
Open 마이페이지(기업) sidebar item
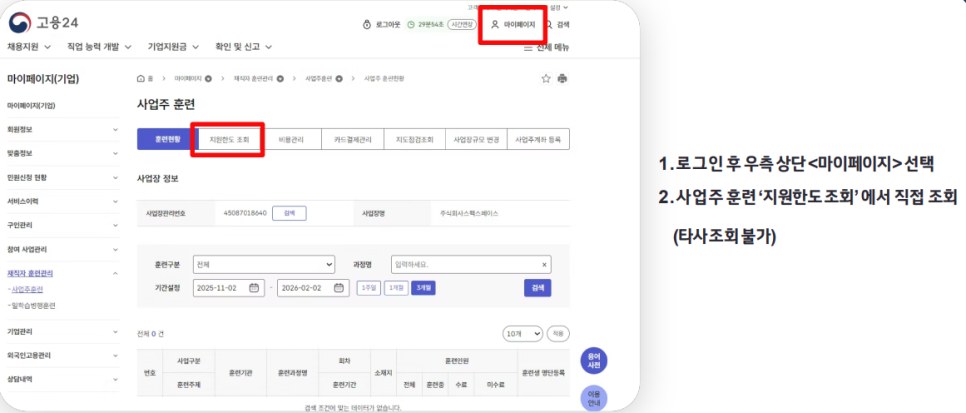(31, 106)
